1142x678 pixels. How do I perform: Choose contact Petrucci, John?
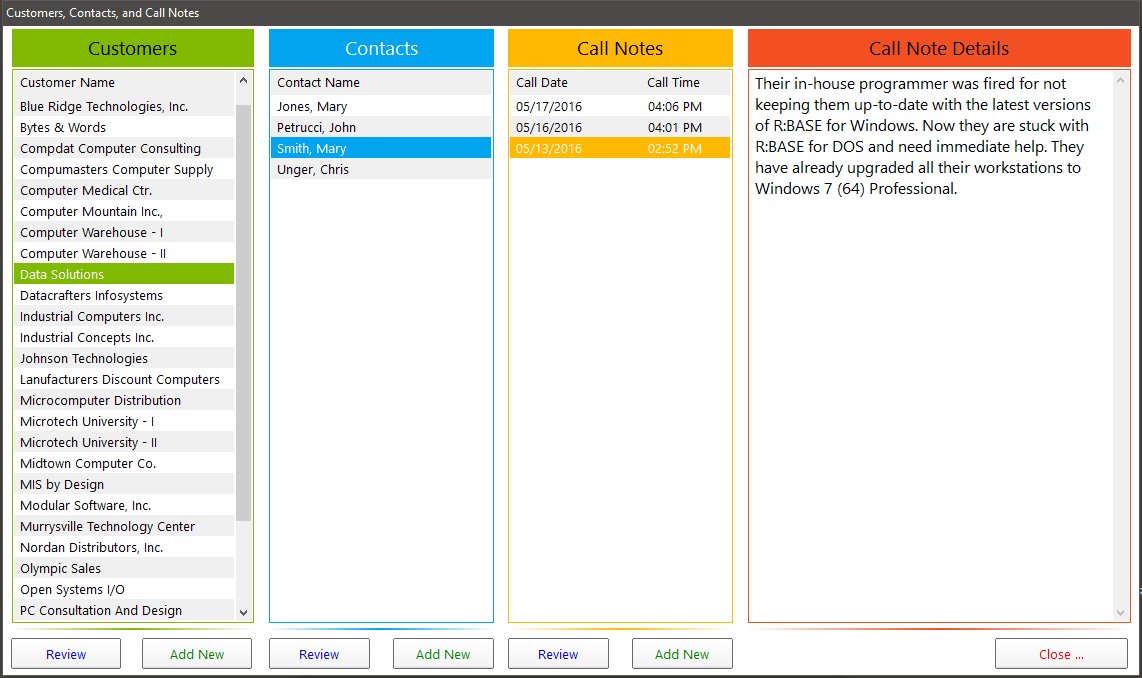[x=316, y=127]
